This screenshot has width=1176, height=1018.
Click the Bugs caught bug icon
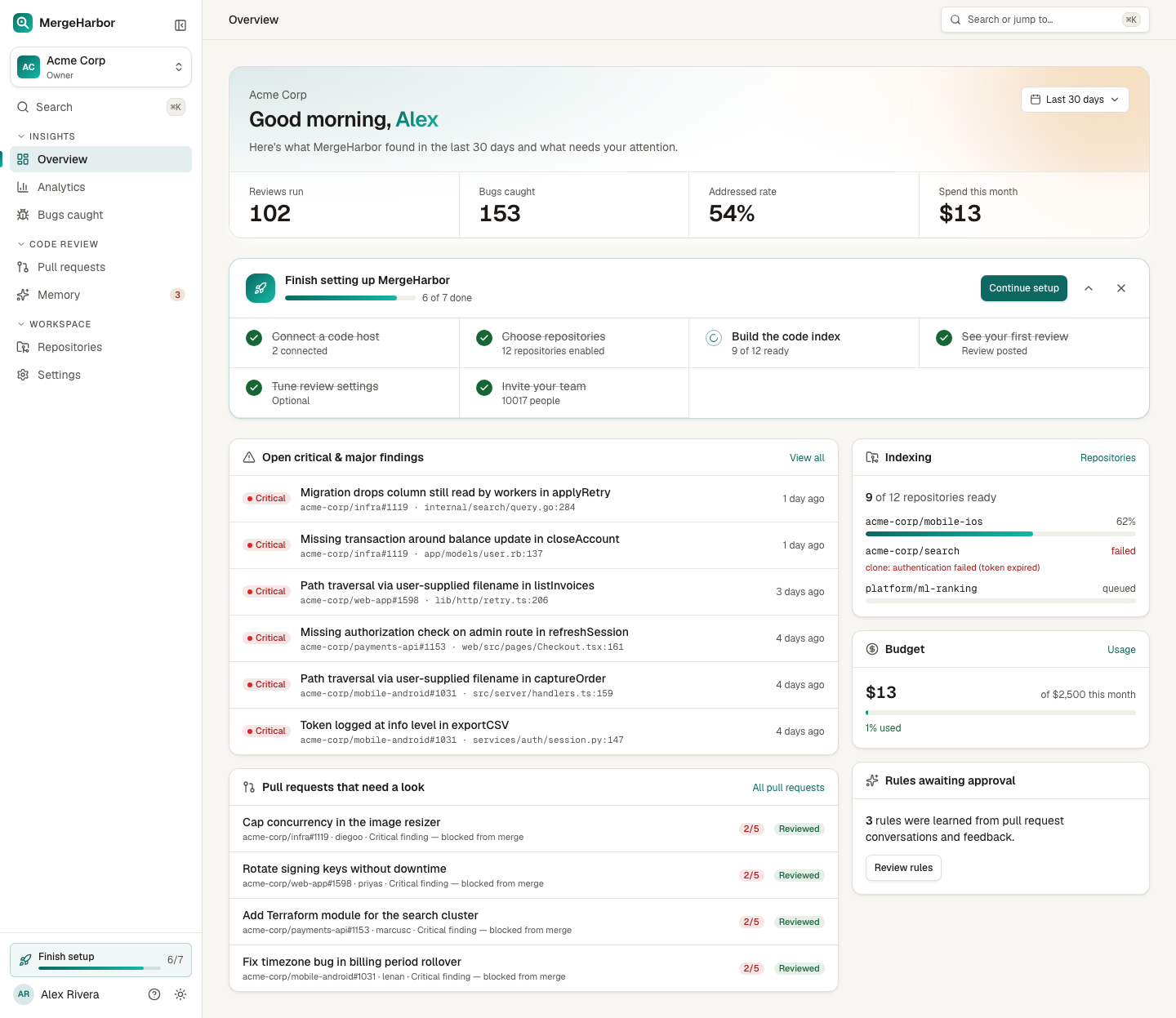tap(23, 215)
